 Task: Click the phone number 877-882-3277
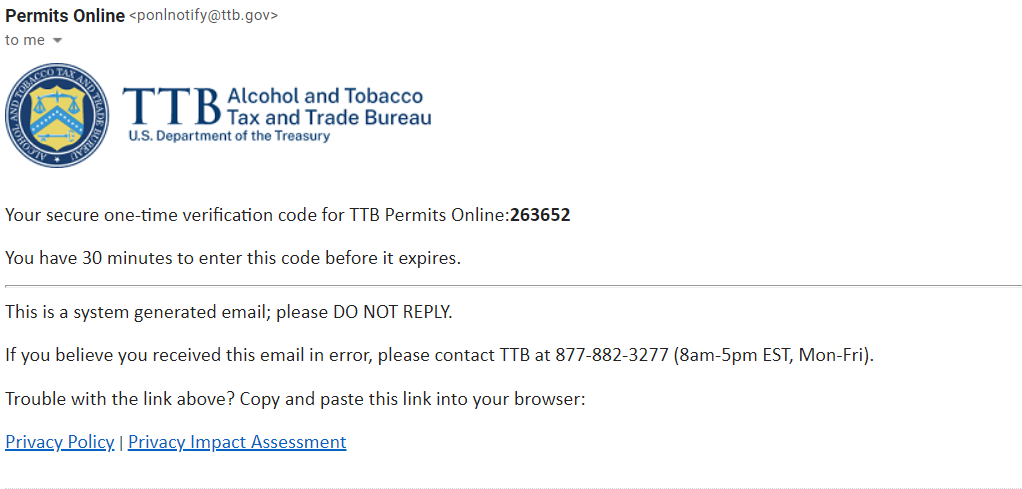612,355
